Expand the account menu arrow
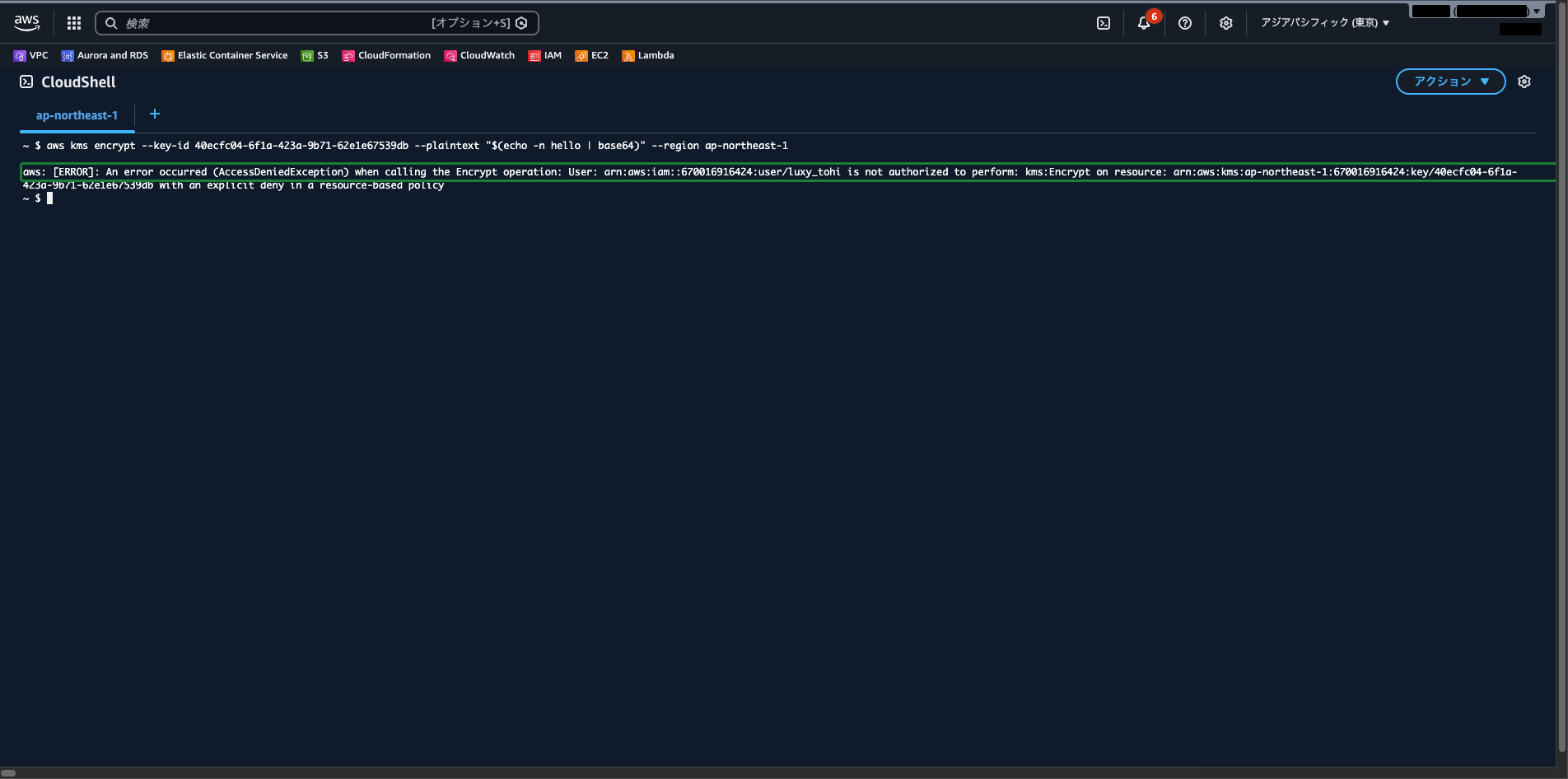 (x=1537, y=12)
